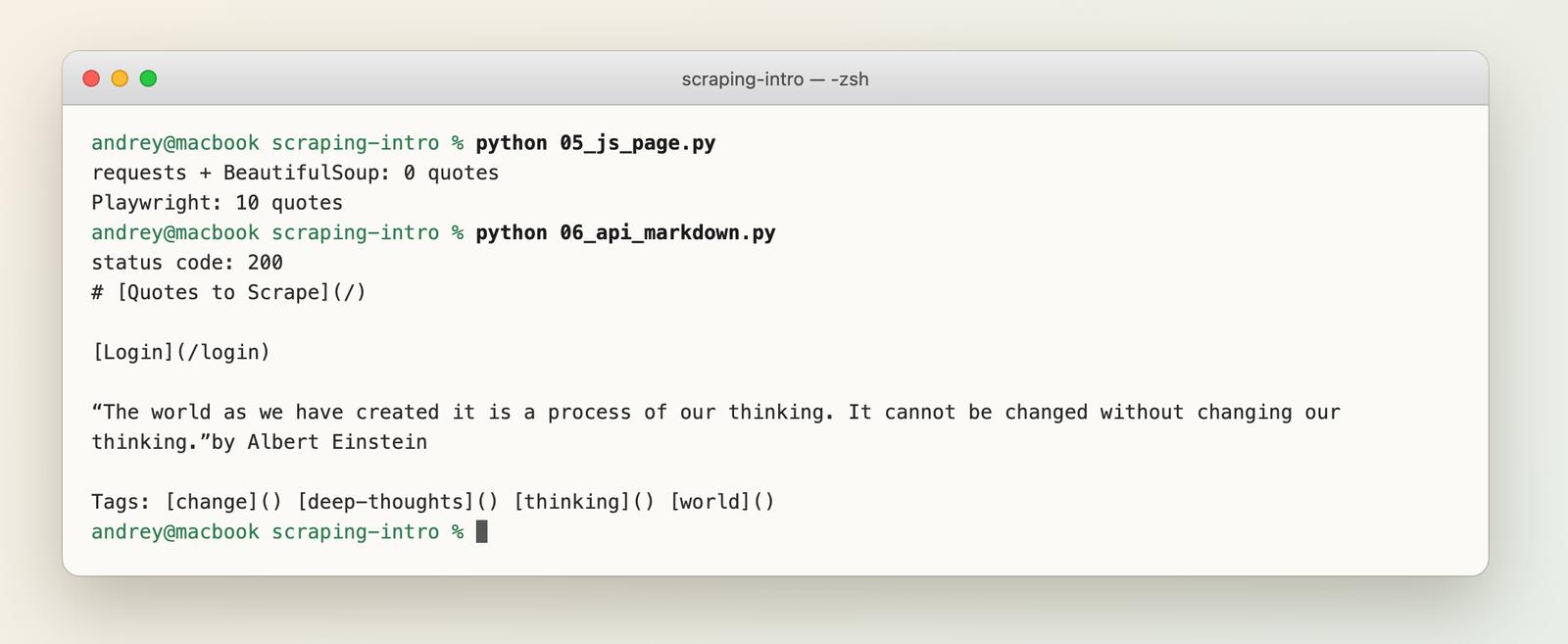The height and width of the screenshot is (644, 1568).
Task: Click 'by Albert Einstein' text
Action: click(319, 442)
